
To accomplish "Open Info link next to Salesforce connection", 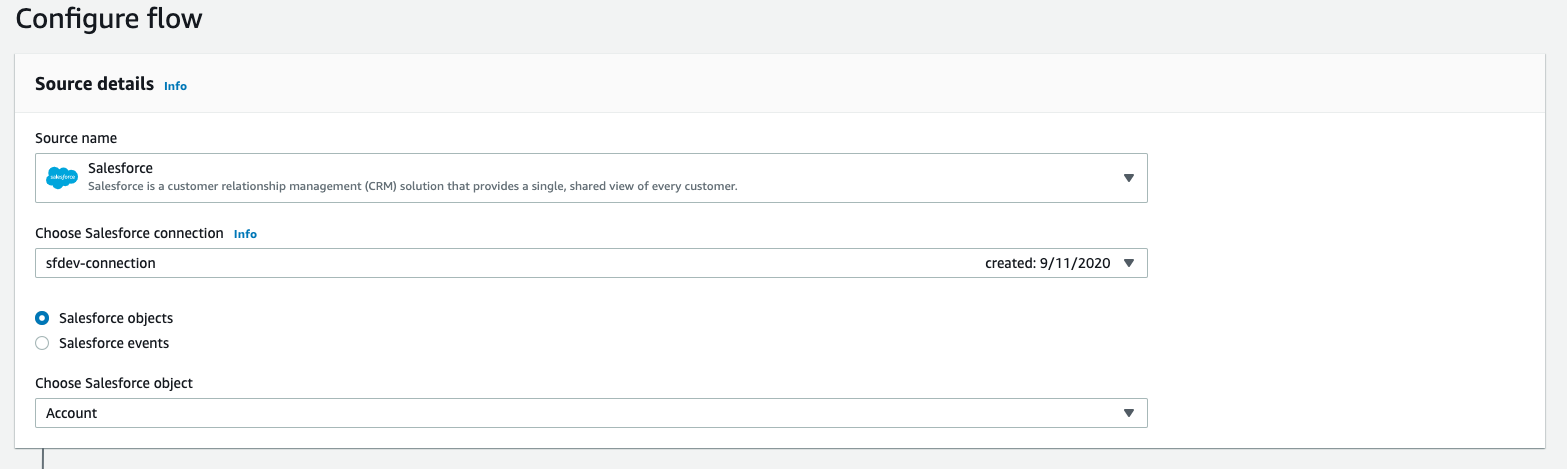I will point(245,234).
